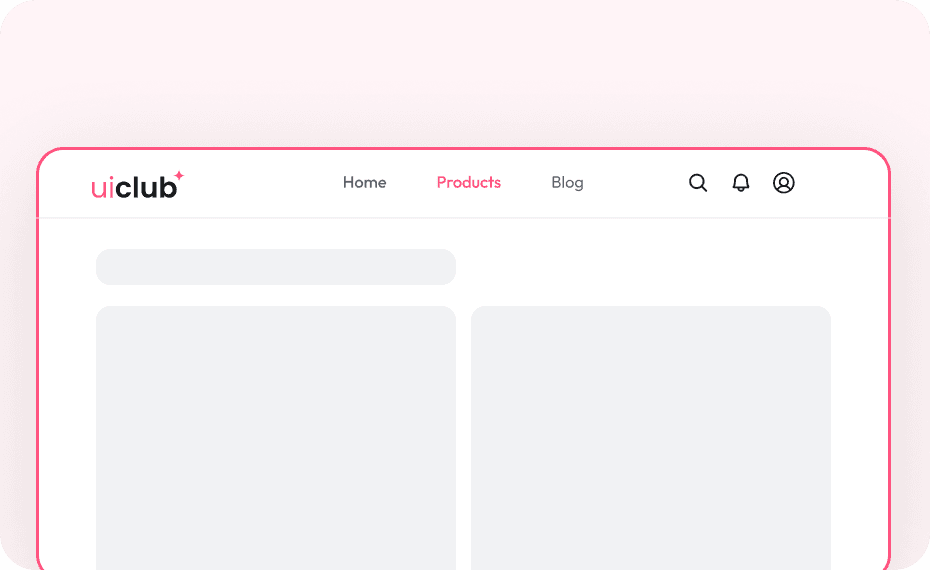Switch to the Home tab in the header
The width and height of the screenshot is (930, 570).
(364, 183)
